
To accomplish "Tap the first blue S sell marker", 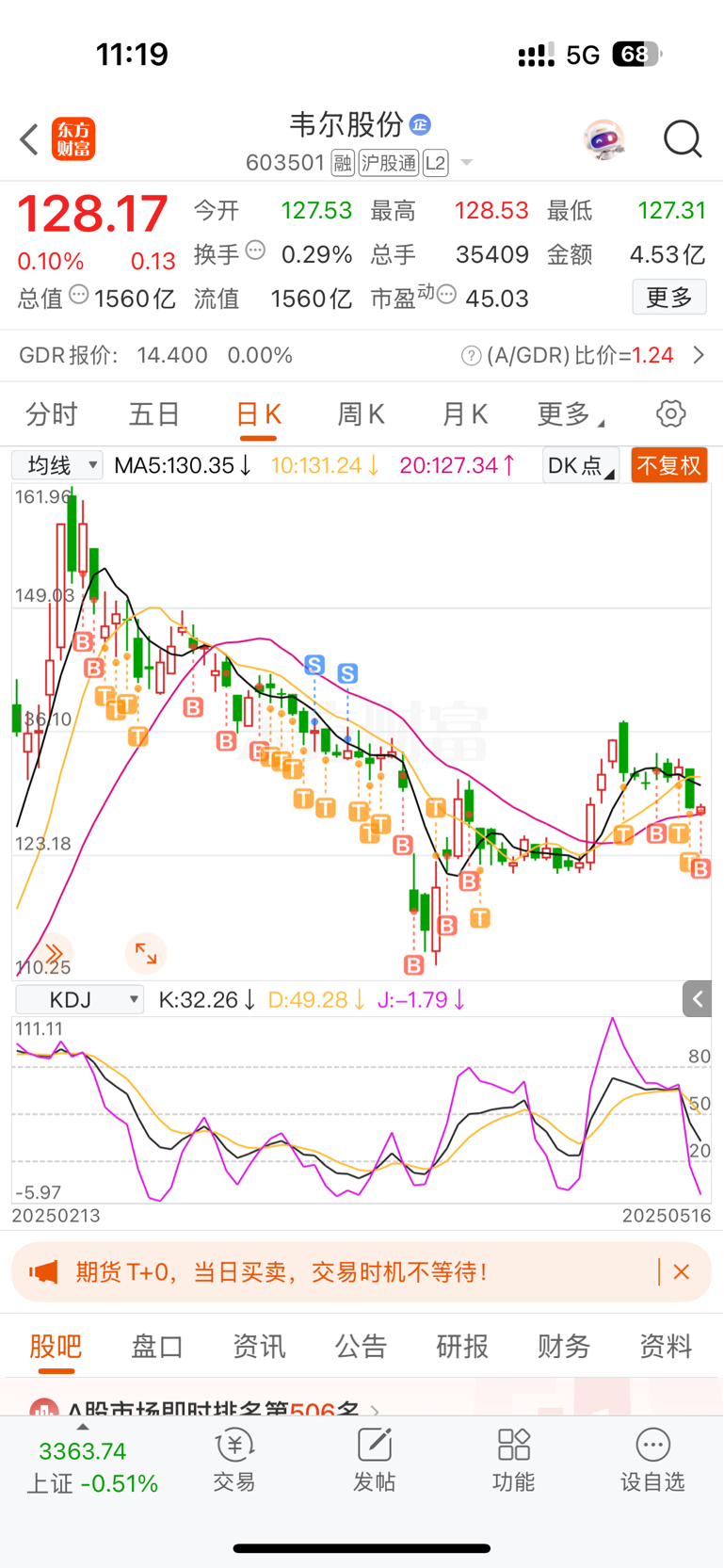I will pos(314,665).
